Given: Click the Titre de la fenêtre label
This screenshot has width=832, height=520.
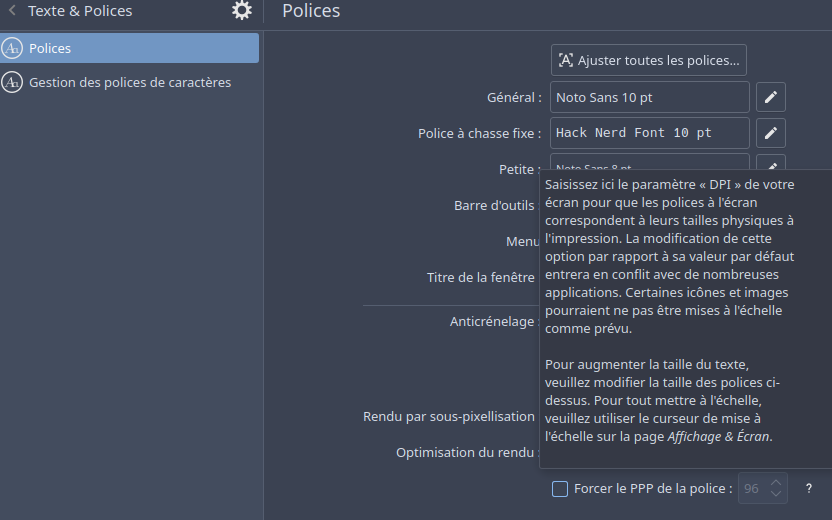Looking at the screenshot, I should point(483,278).
